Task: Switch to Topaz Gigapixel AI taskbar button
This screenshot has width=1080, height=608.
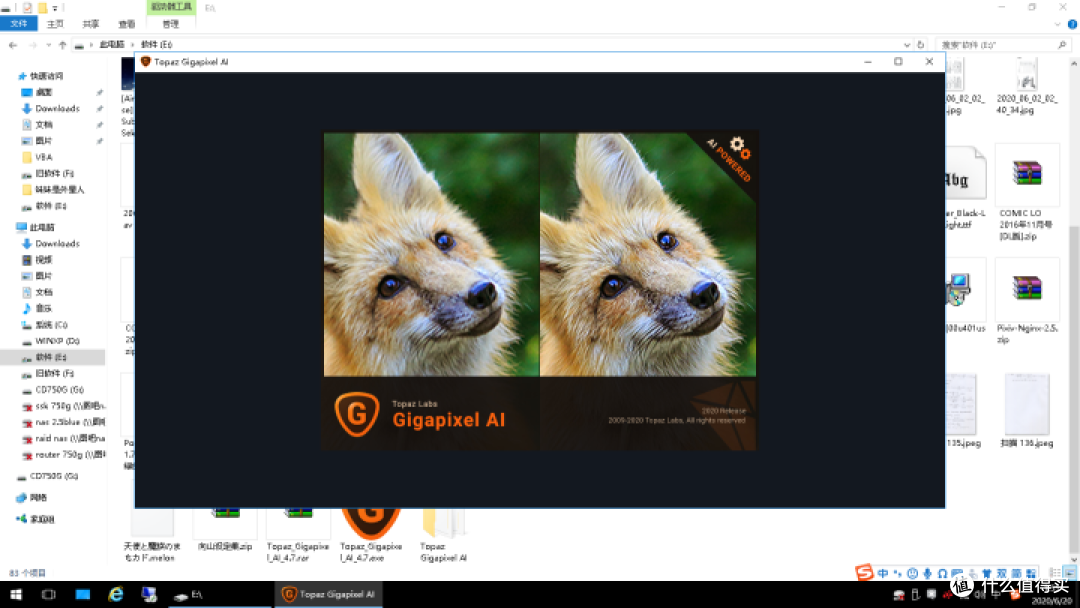Action: [x=329, y=594]
